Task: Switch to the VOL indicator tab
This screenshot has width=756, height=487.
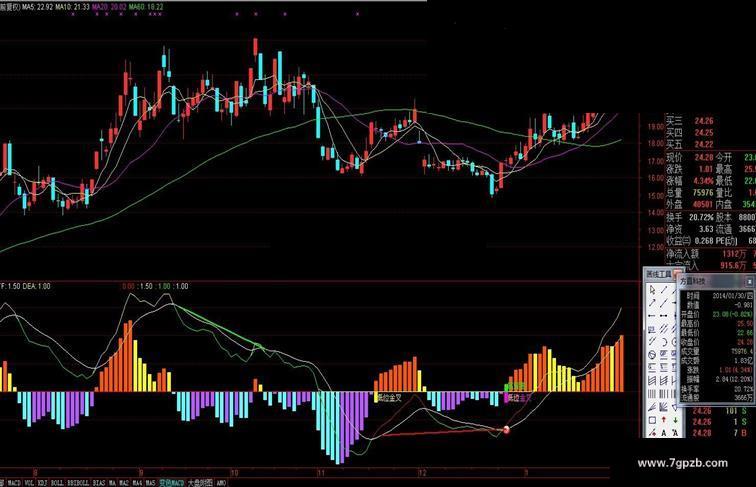Action: [x=28, y=482]
